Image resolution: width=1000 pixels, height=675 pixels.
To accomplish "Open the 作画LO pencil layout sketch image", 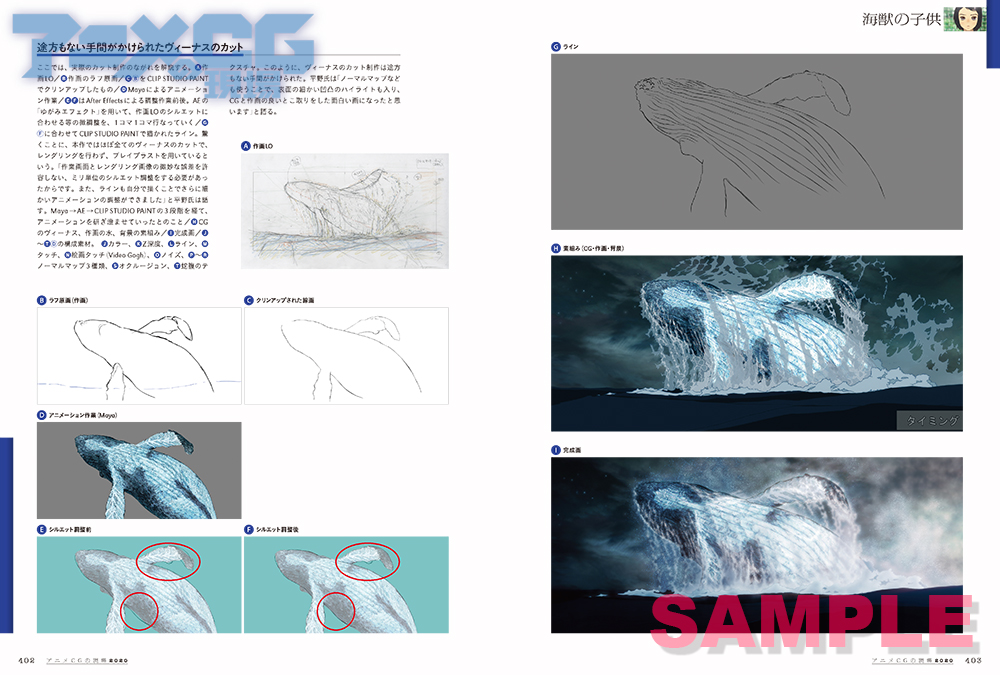I will [x=345, y=211].
